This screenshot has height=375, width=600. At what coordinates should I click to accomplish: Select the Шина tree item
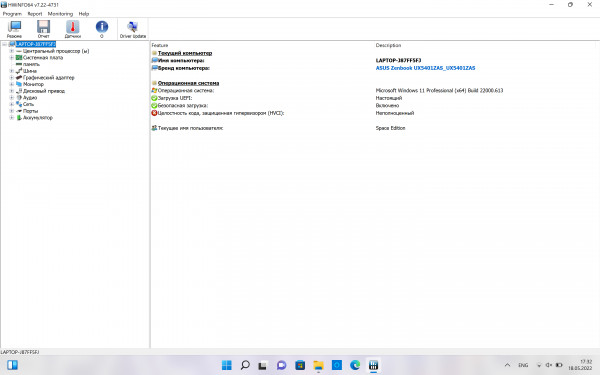[x=30, y=71]
